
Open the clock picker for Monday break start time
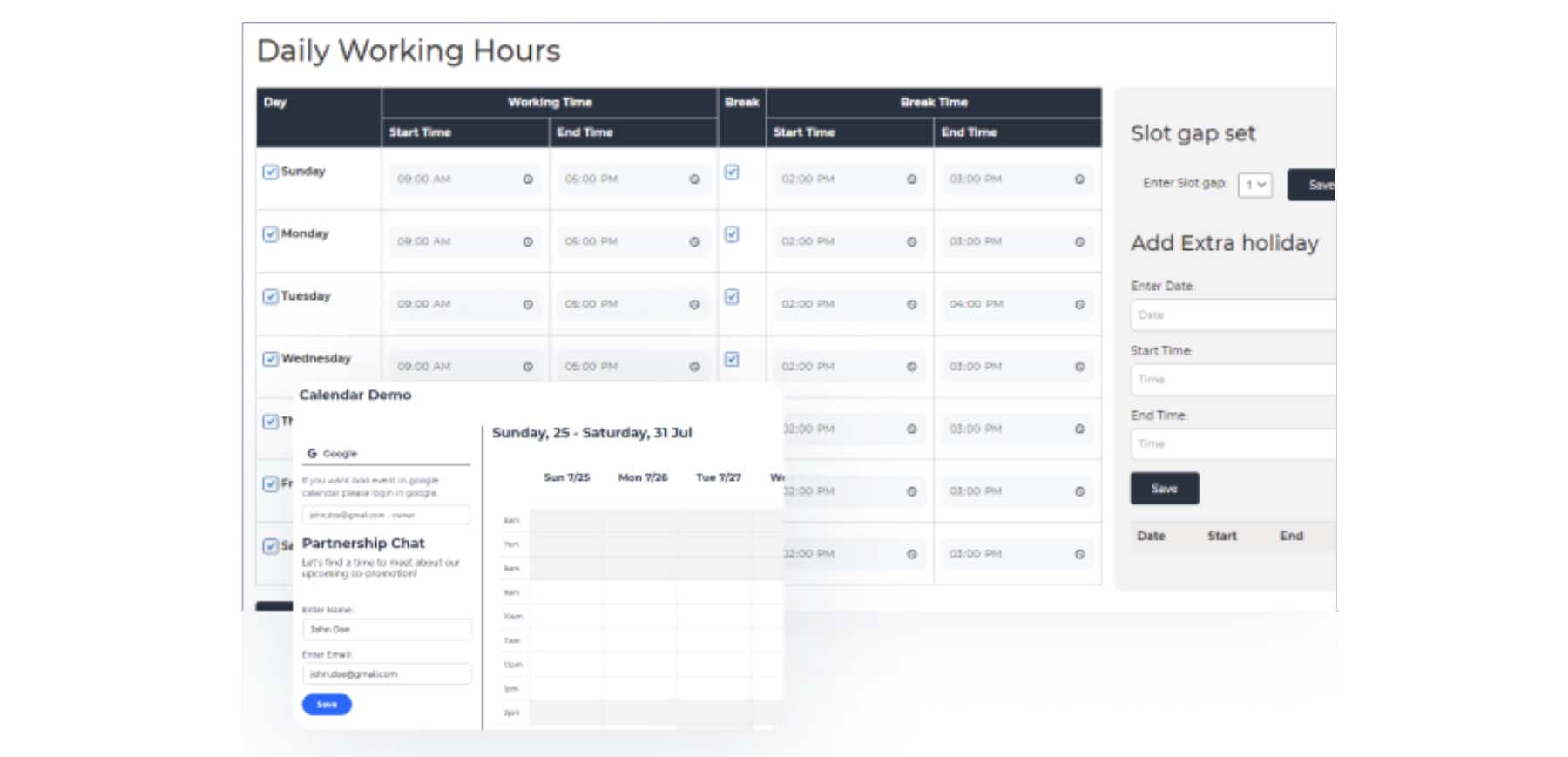click(x=911, y=242)
